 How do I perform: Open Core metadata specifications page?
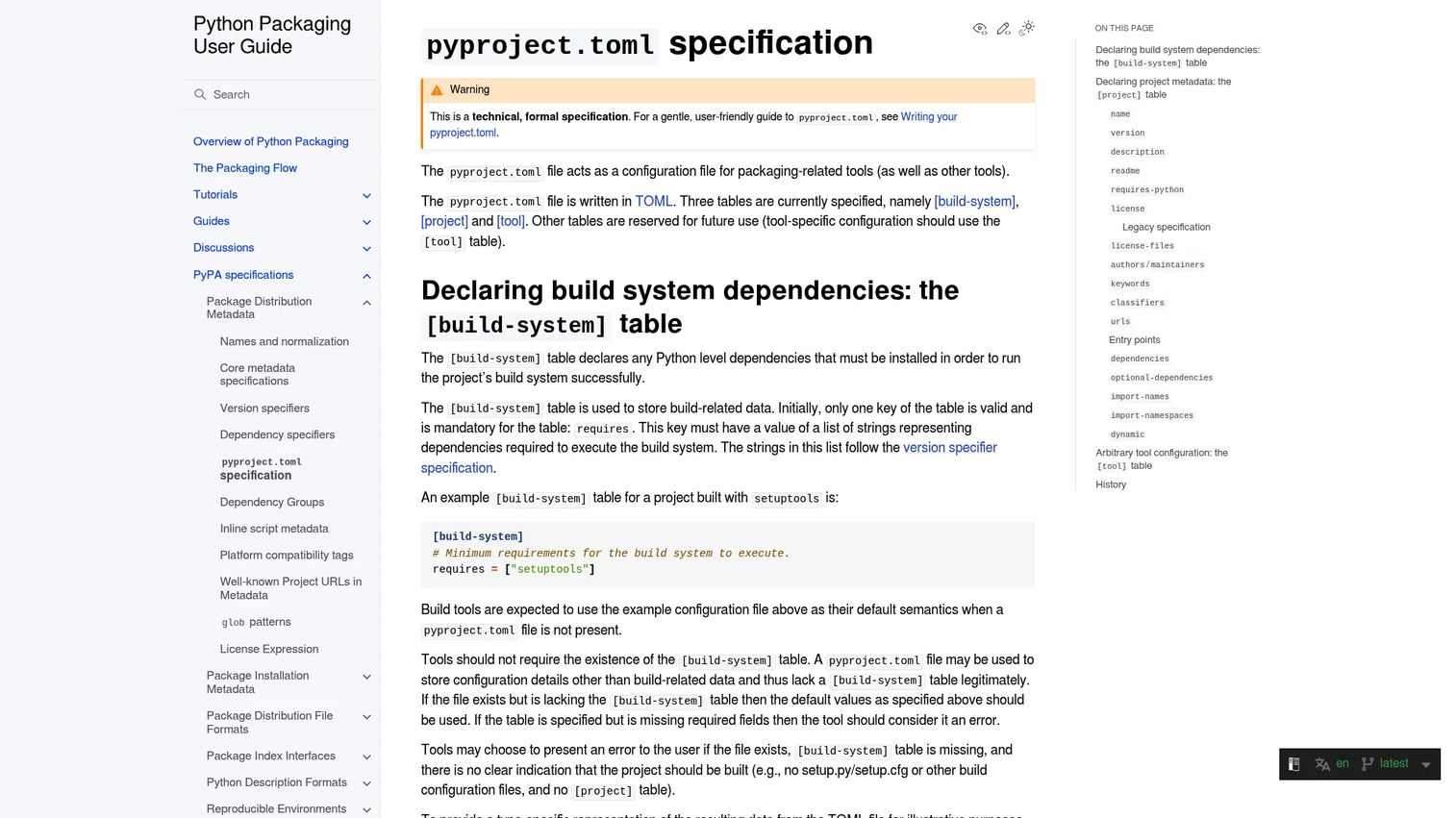[257, 375]
